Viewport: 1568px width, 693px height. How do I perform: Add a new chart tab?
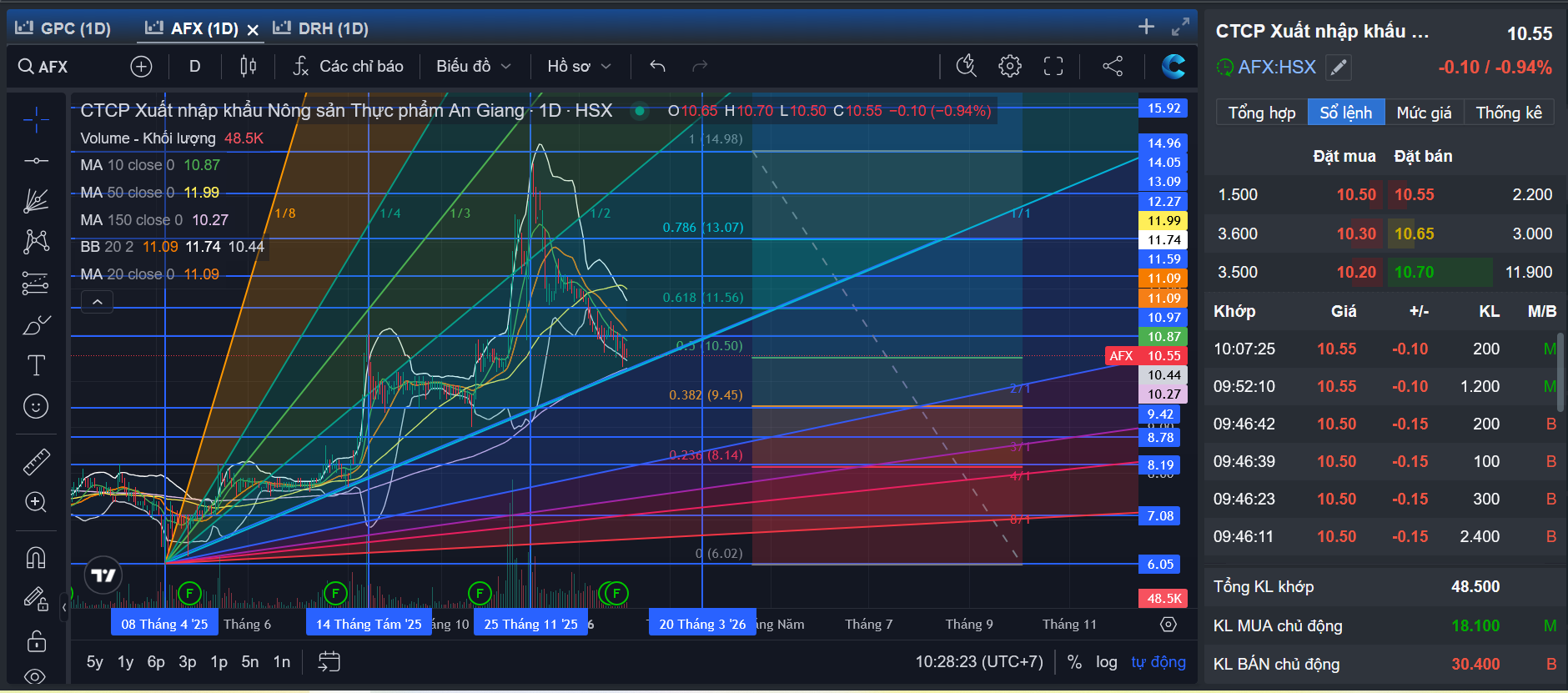[1147, 27]
